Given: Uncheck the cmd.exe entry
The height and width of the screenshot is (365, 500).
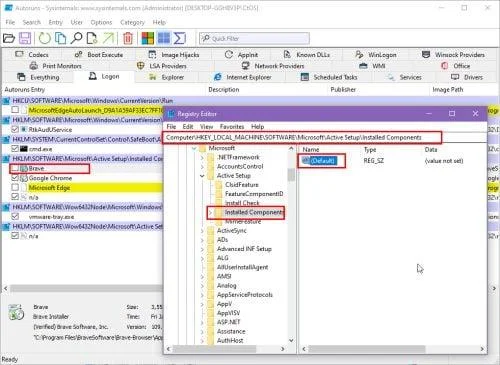Looking at the screenshot, I should (15, 149).
